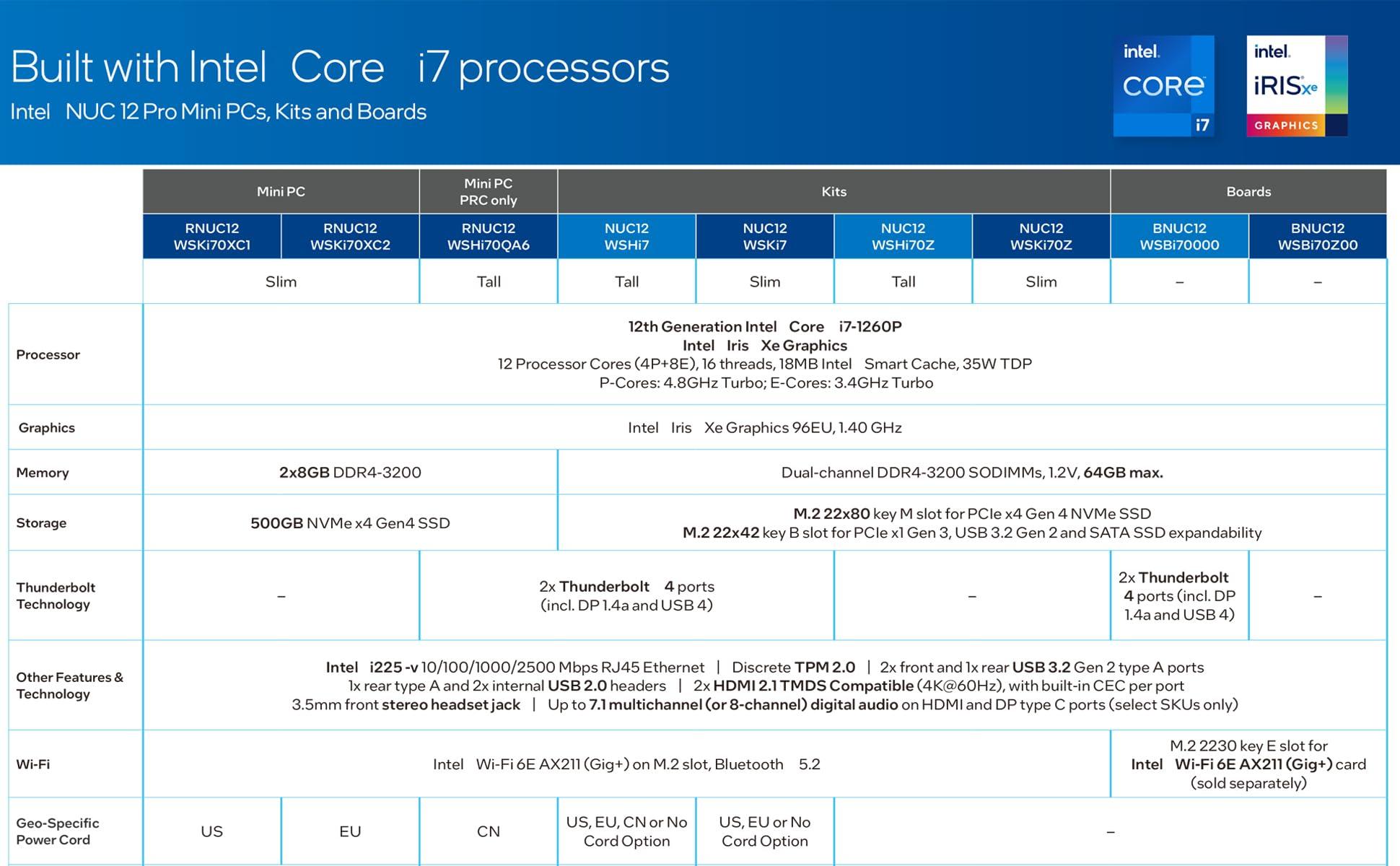Click the BNUC12 WSBi70000 board cell
This screenshot has height=866, width=1400.
1179,237
